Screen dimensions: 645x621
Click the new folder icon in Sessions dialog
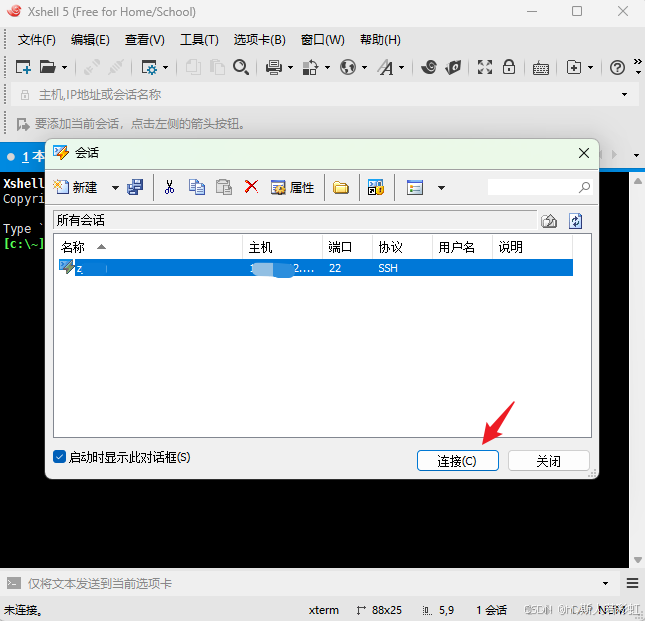coord(341,188)
